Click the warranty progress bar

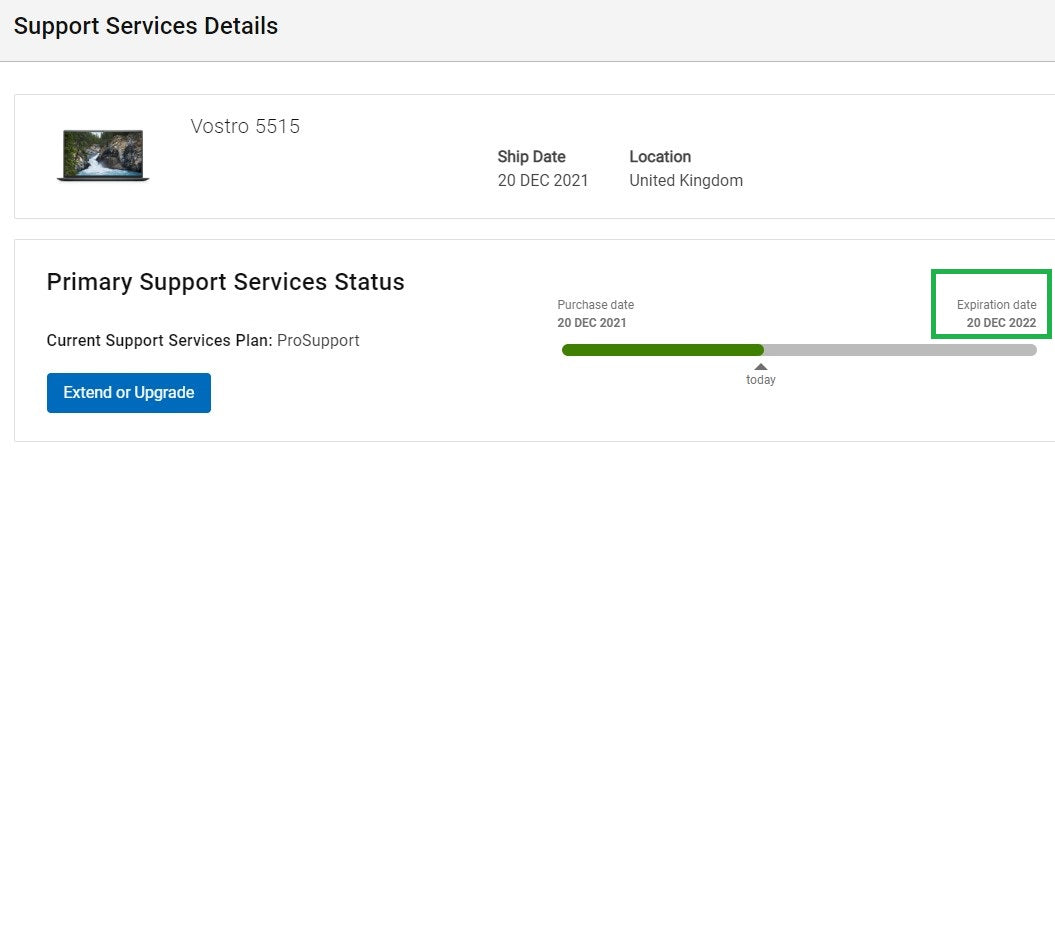click(799, 350)
